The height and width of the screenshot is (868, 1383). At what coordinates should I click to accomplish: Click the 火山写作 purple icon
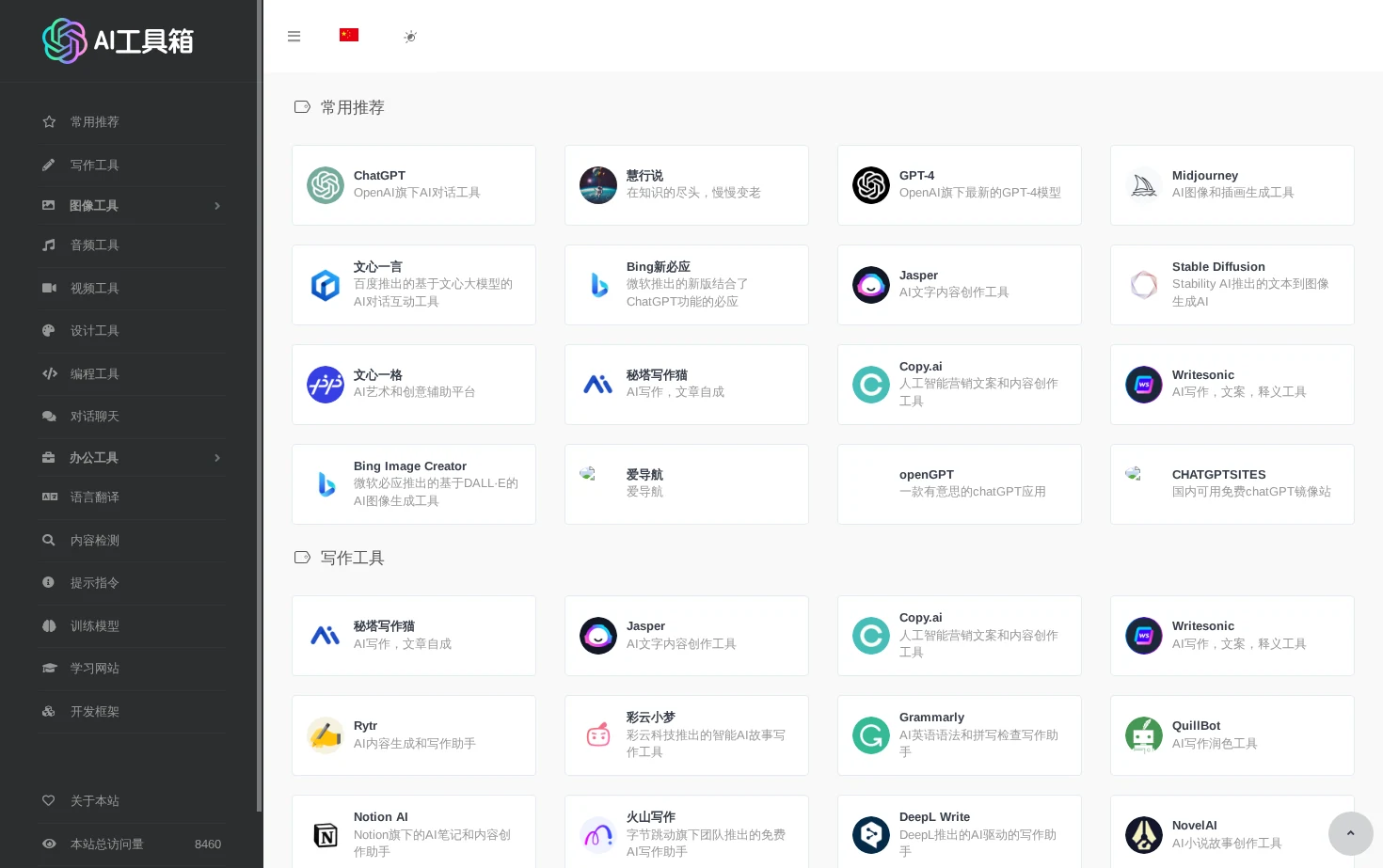click(598, 835)
